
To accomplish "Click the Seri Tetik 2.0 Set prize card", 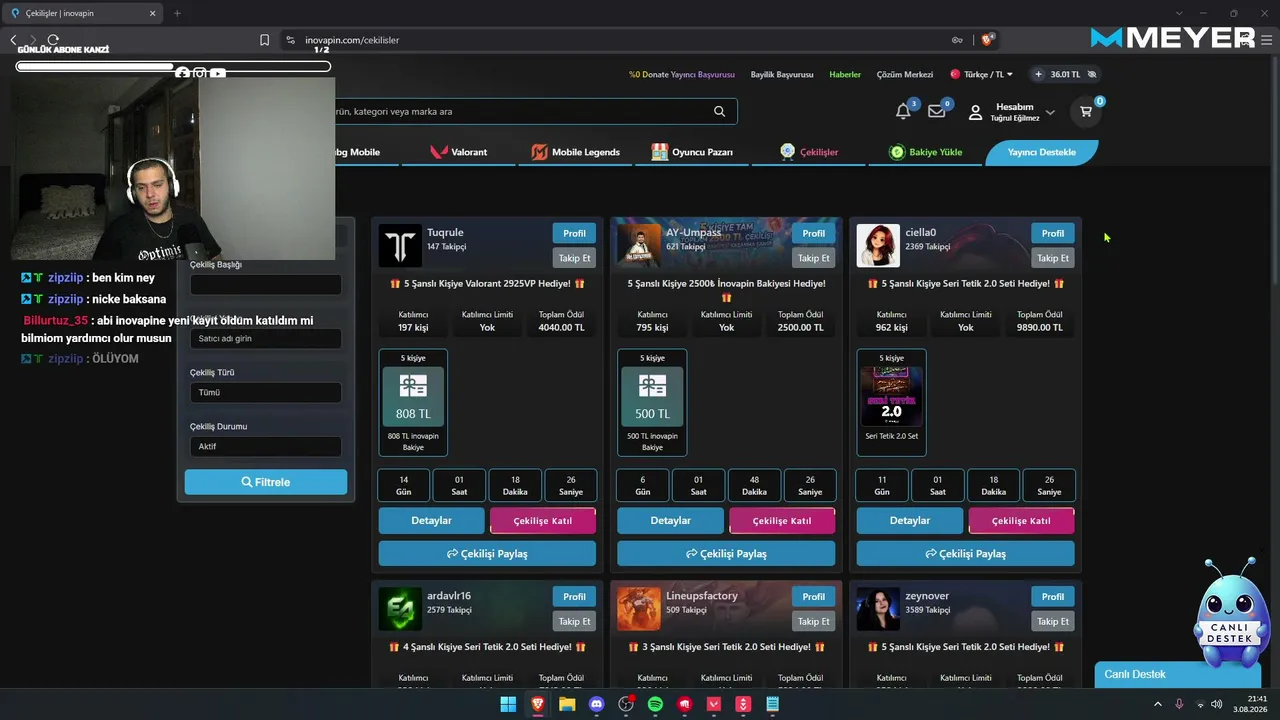I will click(891, 402).
